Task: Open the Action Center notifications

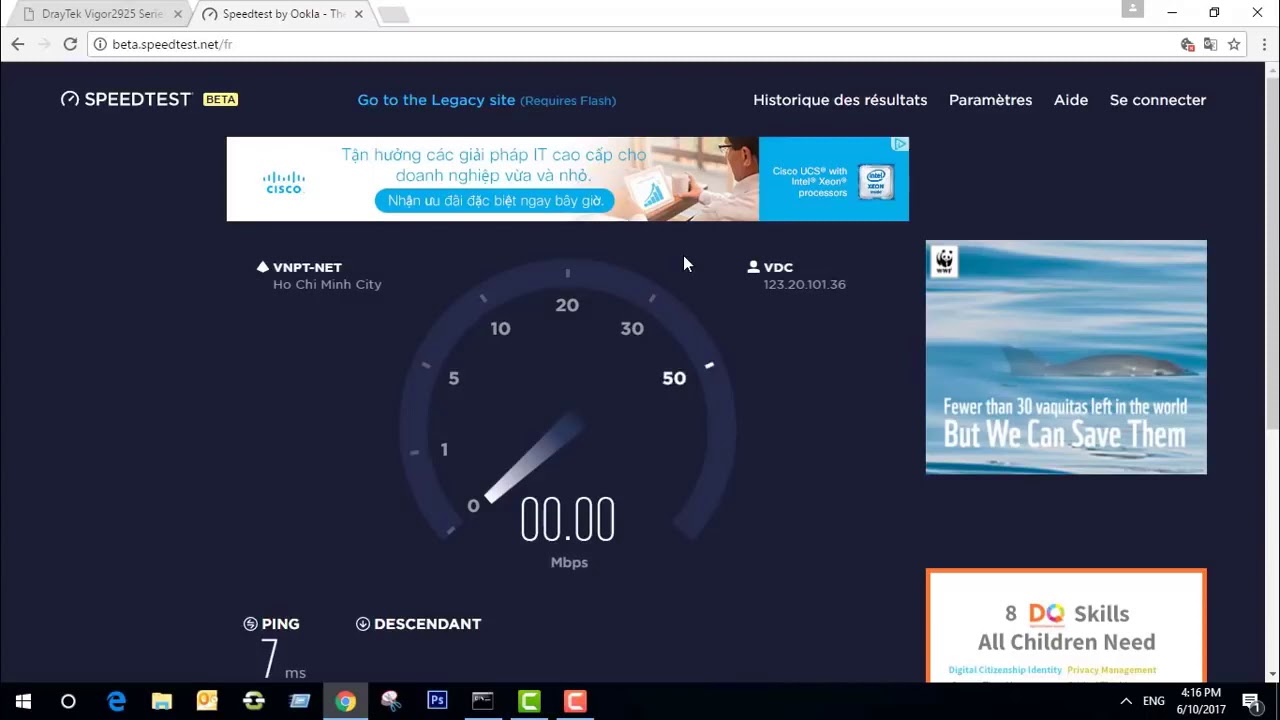Action: (1251, 701)
